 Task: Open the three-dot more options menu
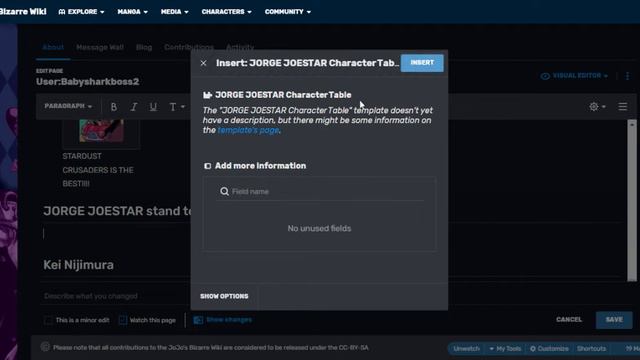click(x=627, y=76)
